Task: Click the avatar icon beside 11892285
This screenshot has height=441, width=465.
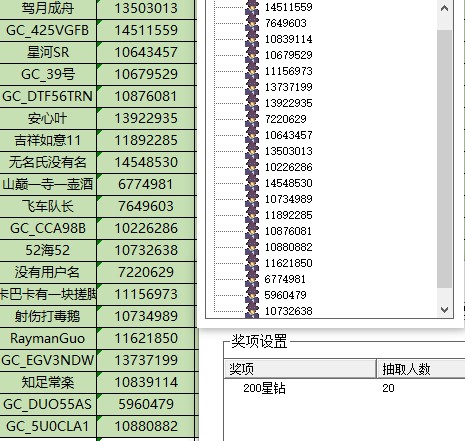Action: (252, 215)
